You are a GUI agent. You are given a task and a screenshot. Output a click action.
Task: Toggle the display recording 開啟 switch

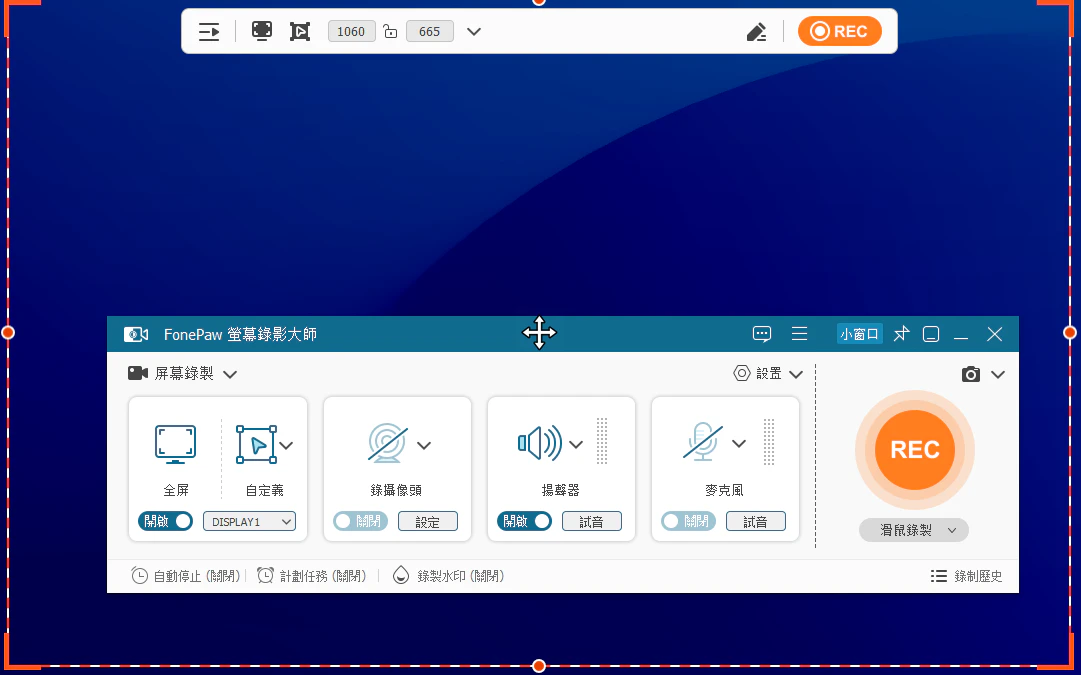(x=165, y=521)
